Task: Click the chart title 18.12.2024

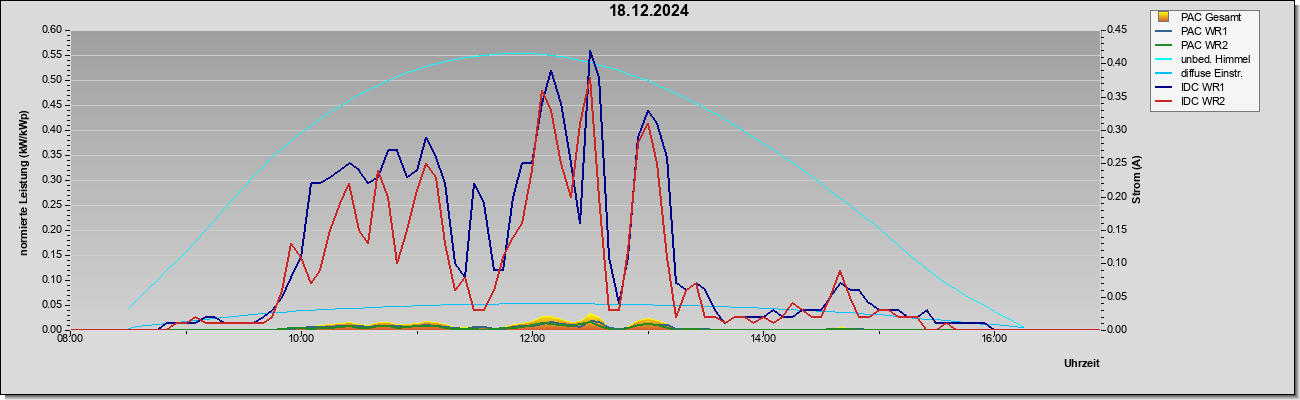Action: point(649,11)
